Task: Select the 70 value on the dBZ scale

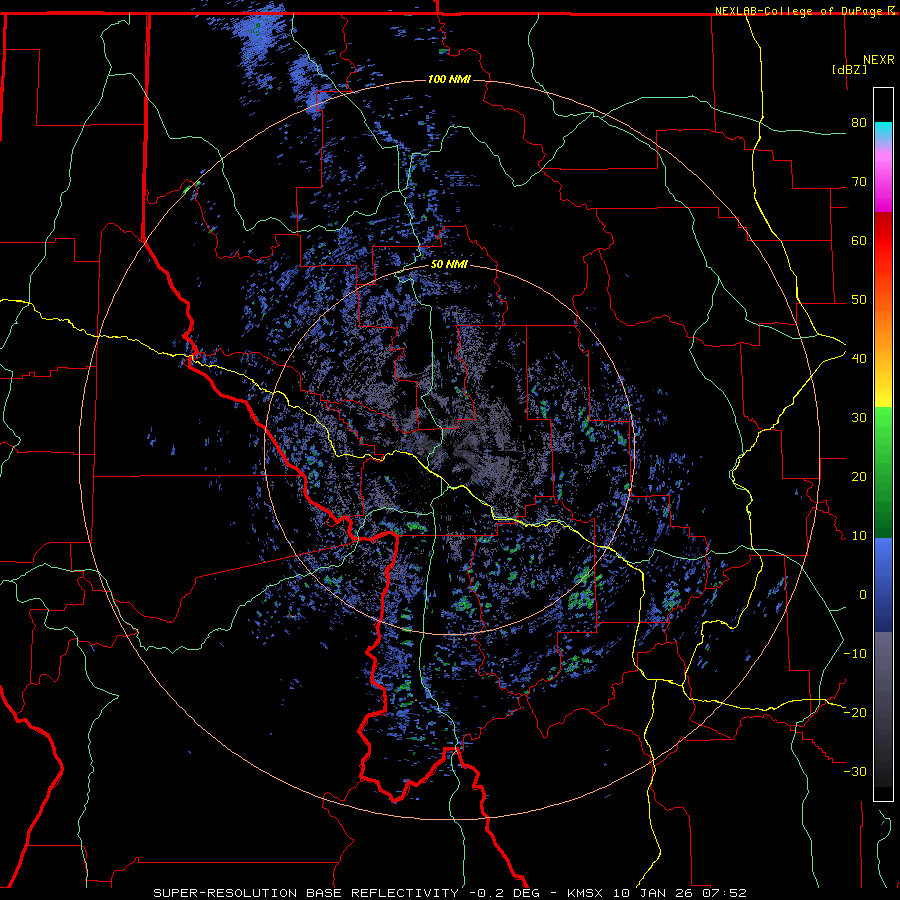Action: click(x=859, y=182)
